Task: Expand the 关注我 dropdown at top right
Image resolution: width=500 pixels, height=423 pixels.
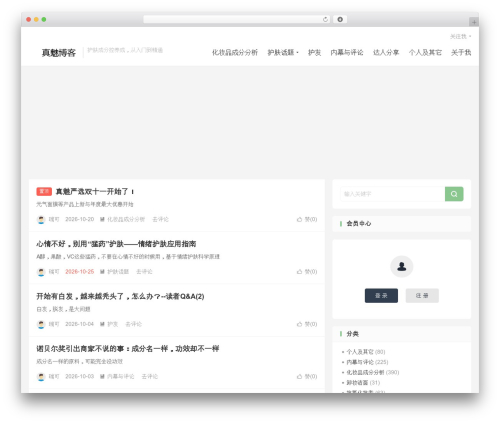Action: 460,36
